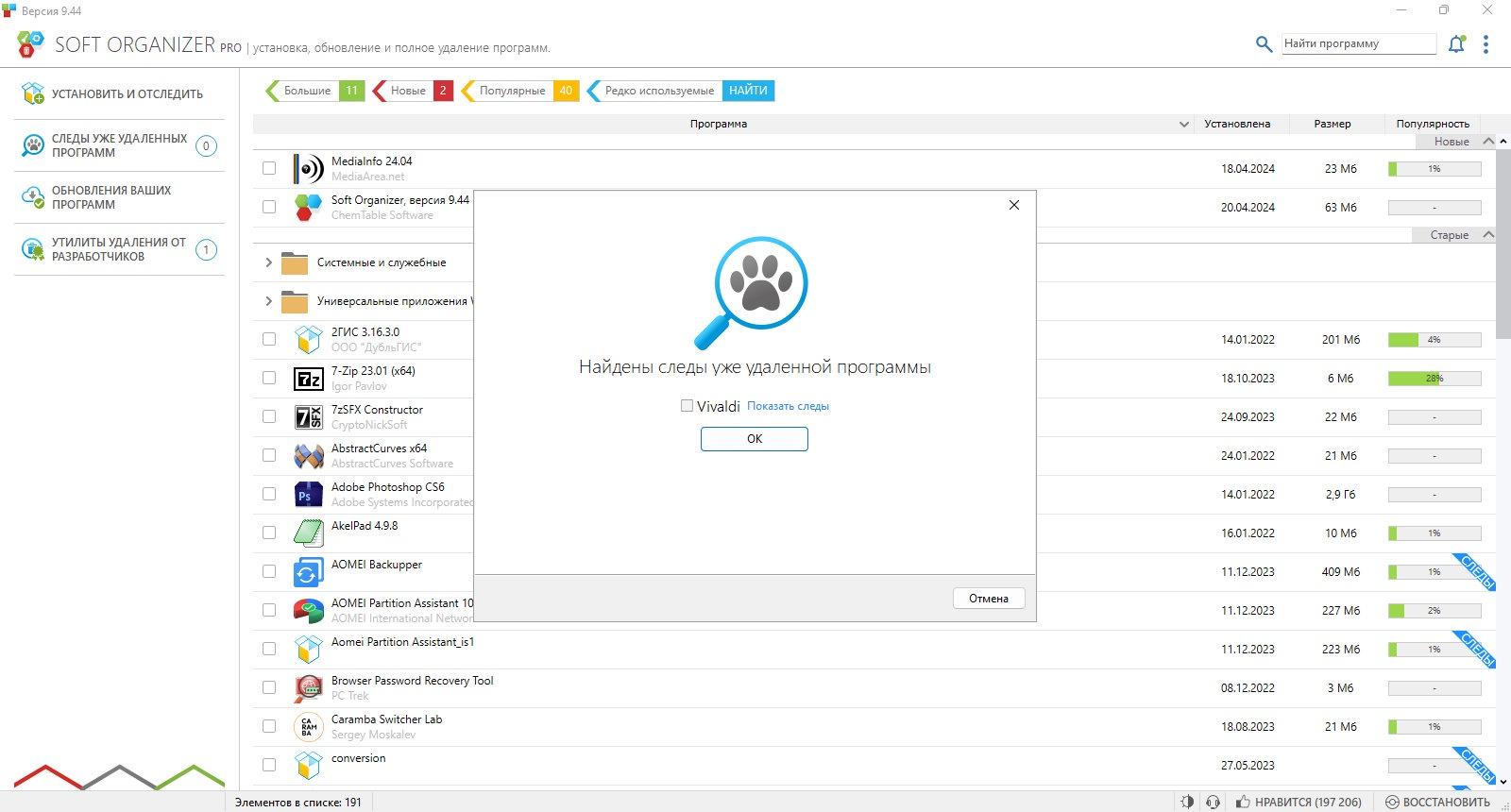
Task: Select the Новые filter tag
Action: click(x=412, y=91)
